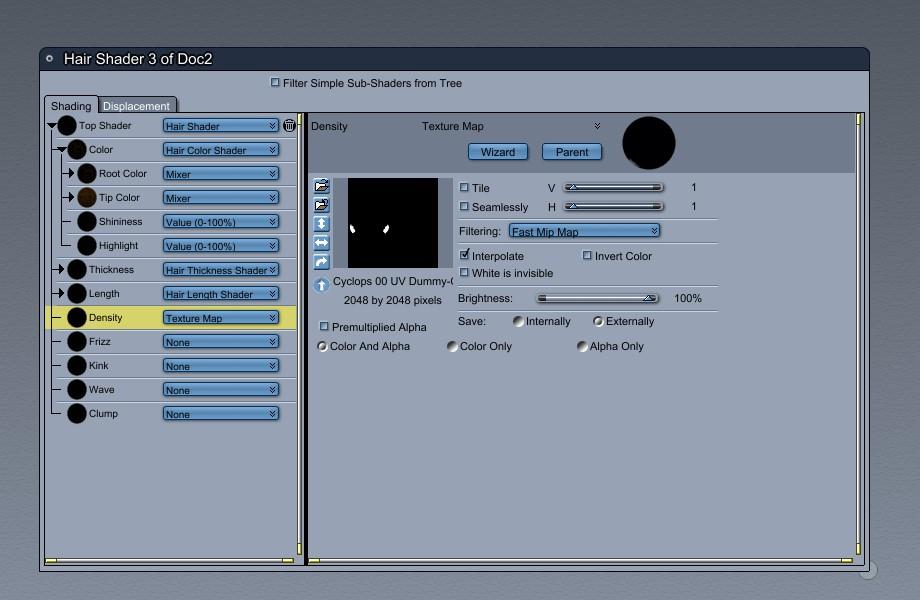This screenshot has width=920, height=600.
Task: Click the Wave preview sphere
Action: coord(77,389)
